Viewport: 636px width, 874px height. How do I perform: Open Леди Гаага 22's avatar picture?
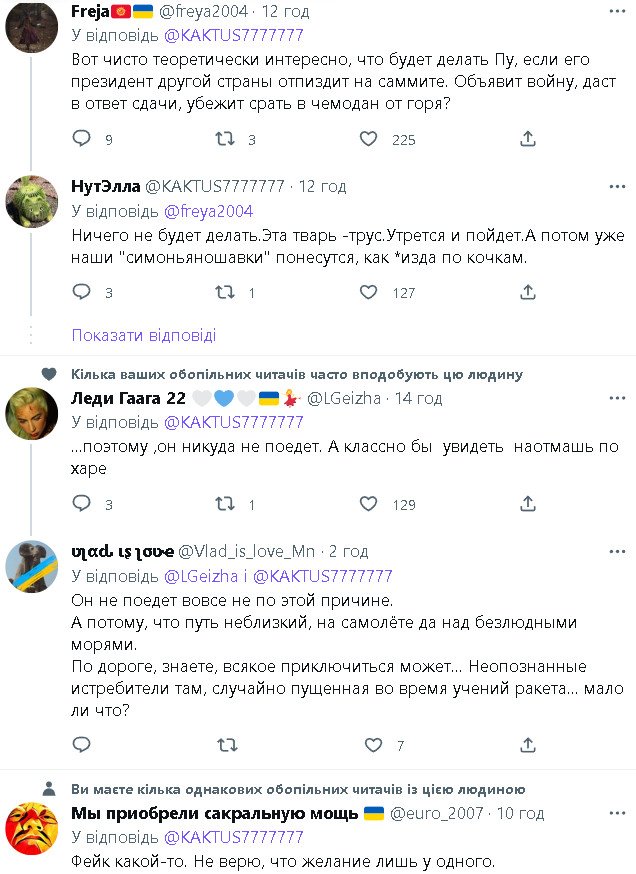[32, 413]
